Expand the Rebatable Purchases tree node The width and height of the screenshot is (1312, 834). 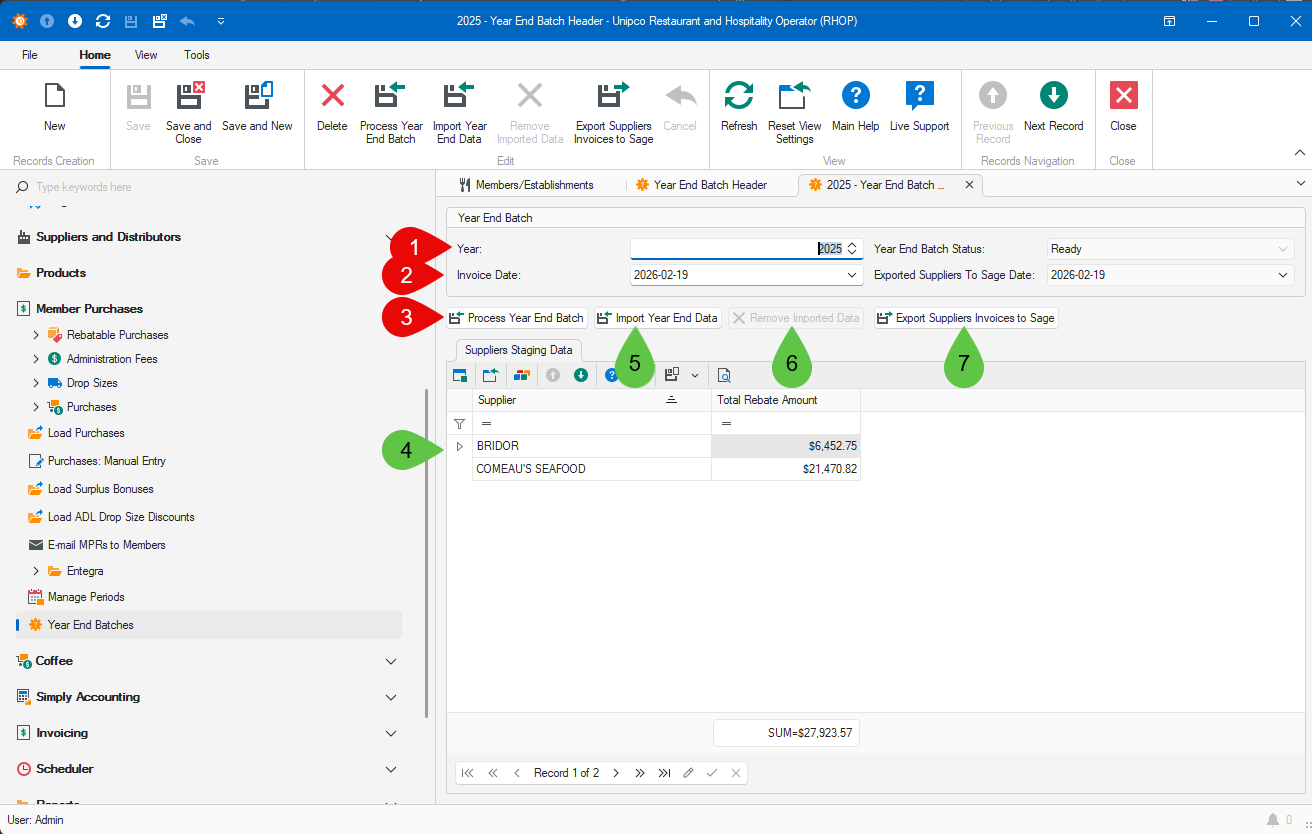click(36, 335)
